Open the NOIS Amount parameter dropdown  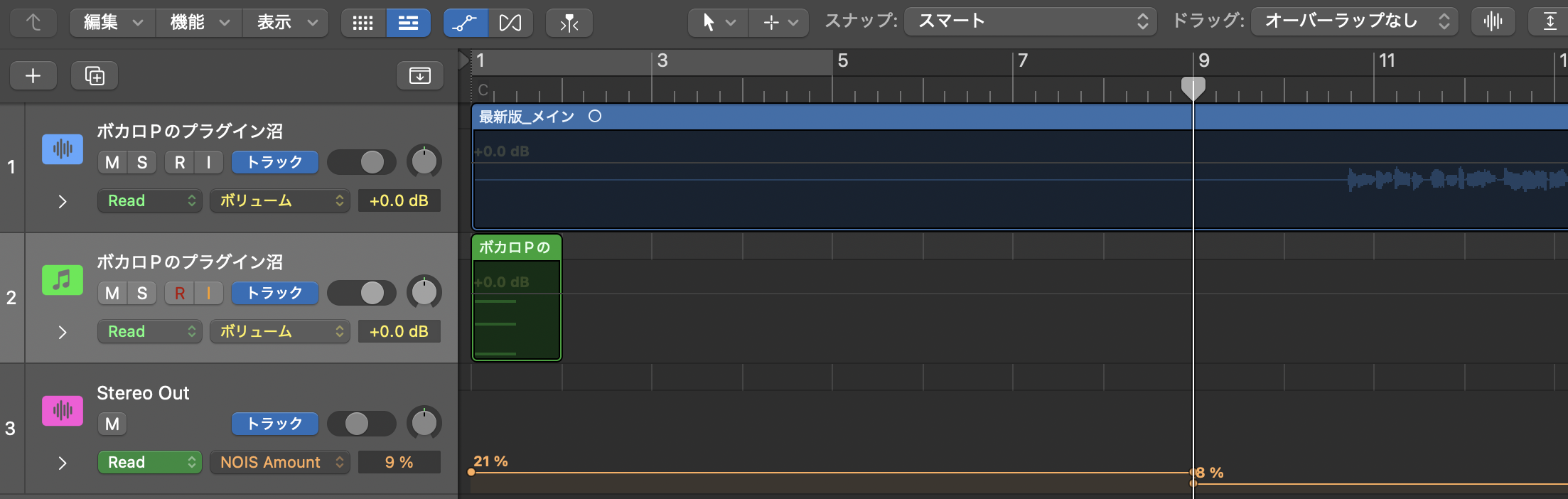280,462
